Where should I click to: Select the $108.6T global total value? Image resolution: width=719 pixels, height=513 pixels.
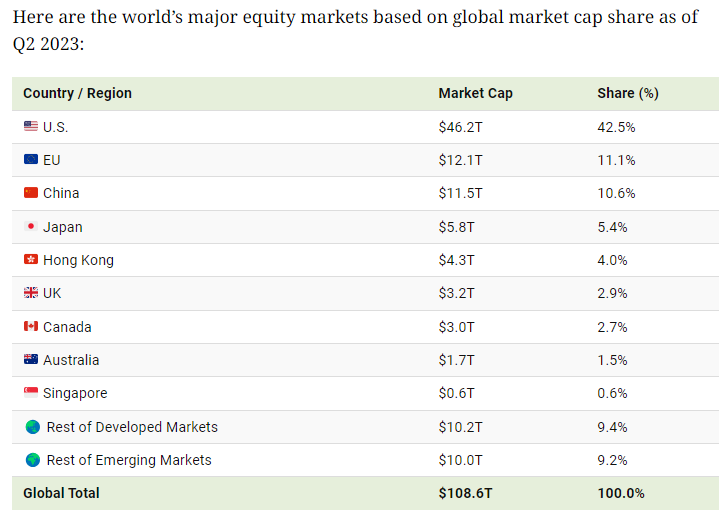[465, 493]
